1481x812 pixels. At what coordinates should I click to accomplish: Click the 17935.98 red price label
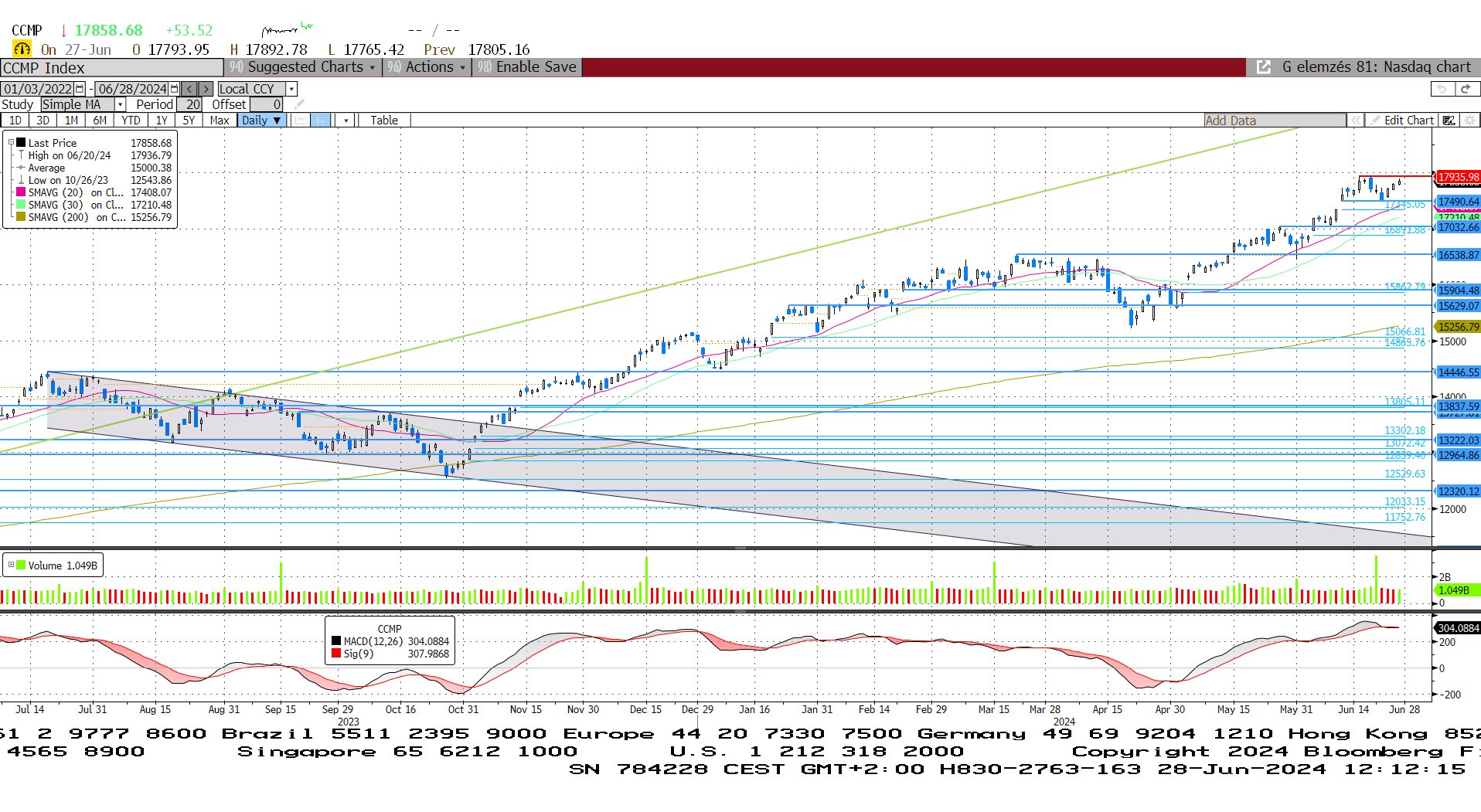click(1458, 177)
